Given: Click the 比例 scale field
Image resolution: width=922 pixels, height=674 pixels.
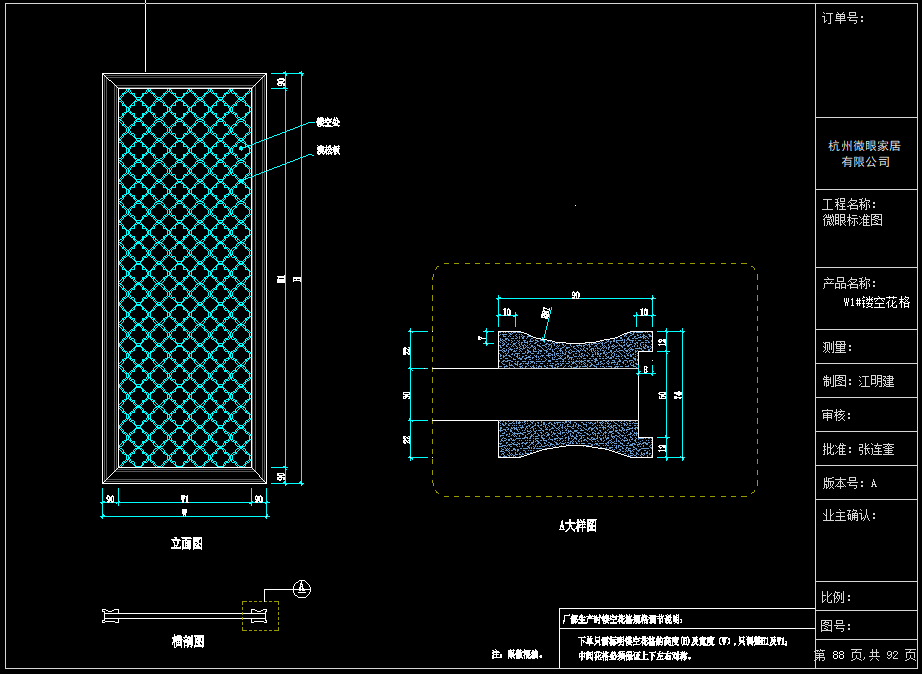Looking at the screenshot, I should pyautogui.click(x=836, y=597).
